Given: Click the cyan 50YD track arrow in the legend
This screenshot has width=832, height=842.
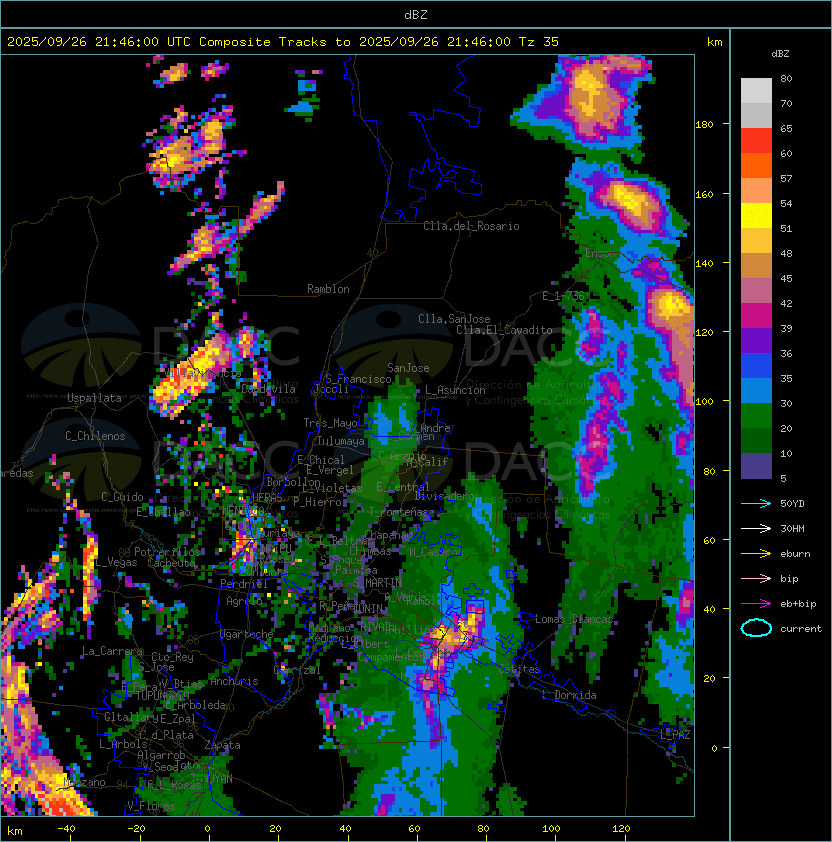Looking at the screenshot, I should (756, 504).
